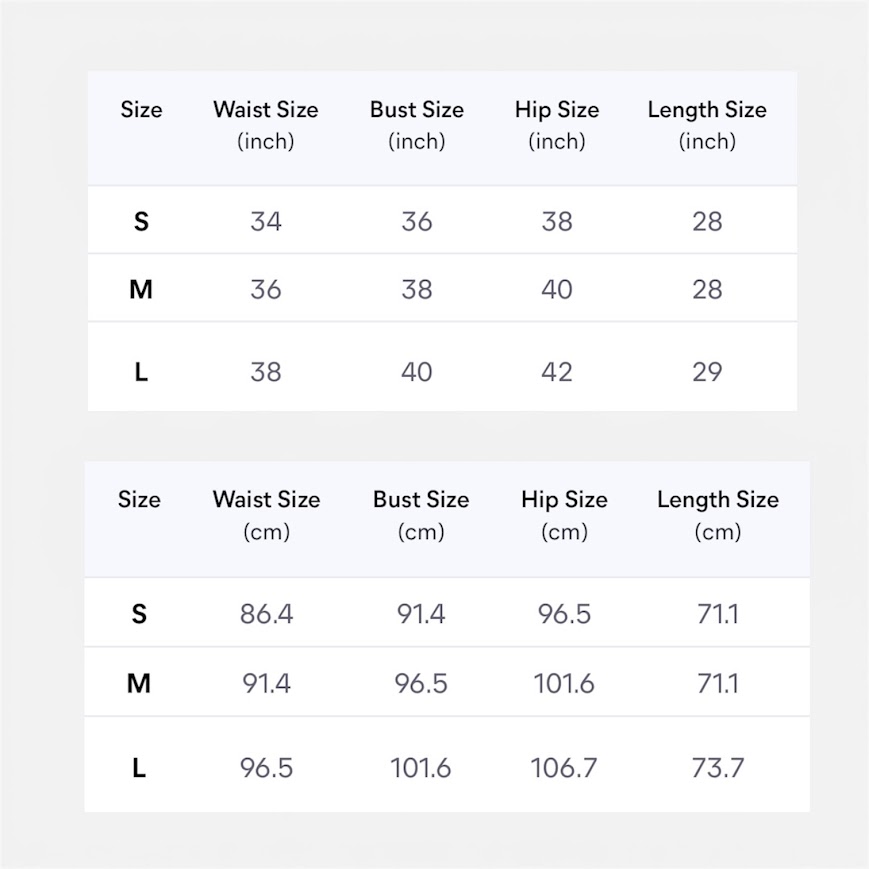The width and height of the screenshot is (869, 869).
Task: Select the Length Size (cm) header
Action: (x=718, y=515)
